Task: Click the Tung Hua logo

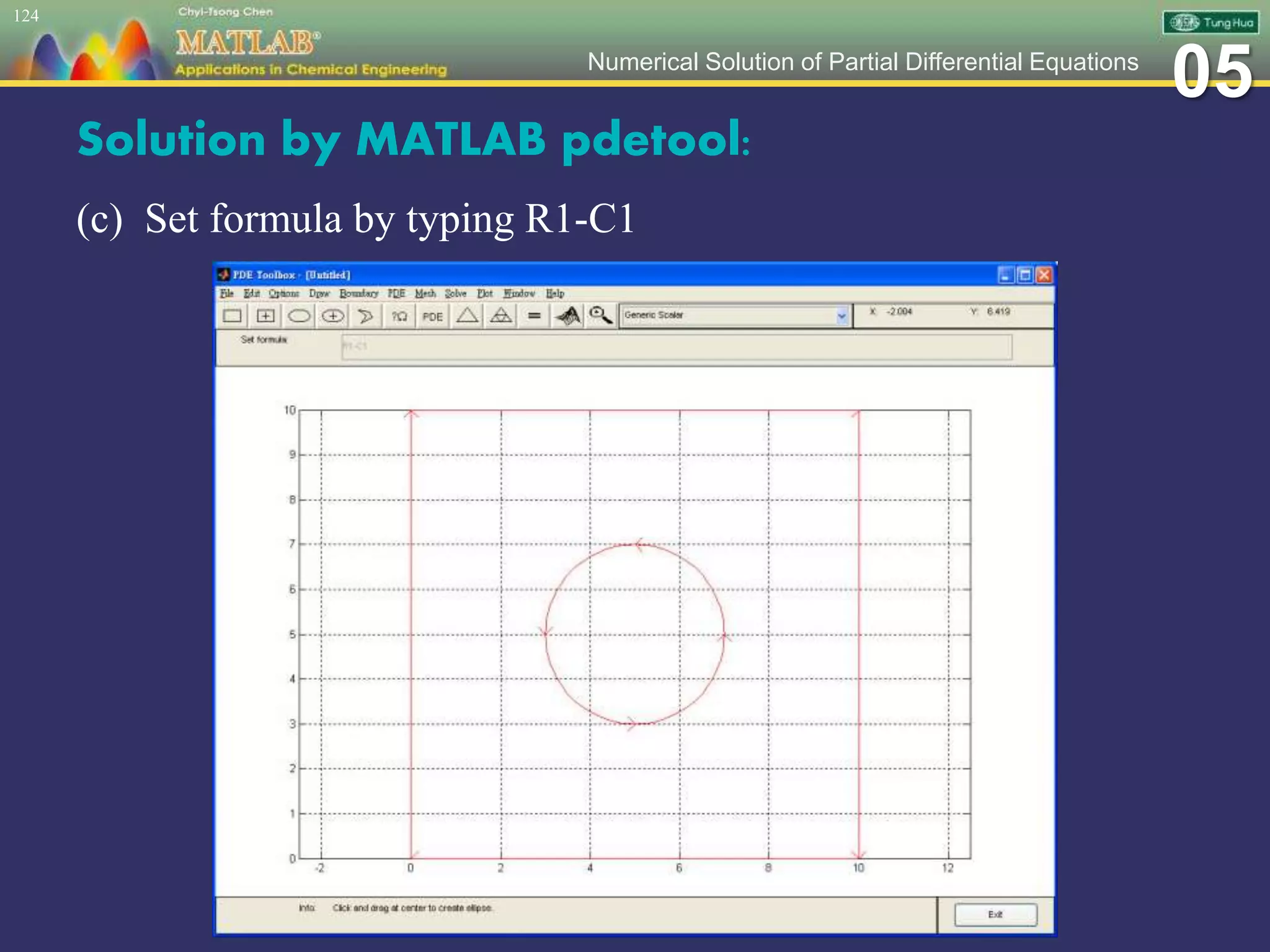Action: click(x=1210, y=23)
